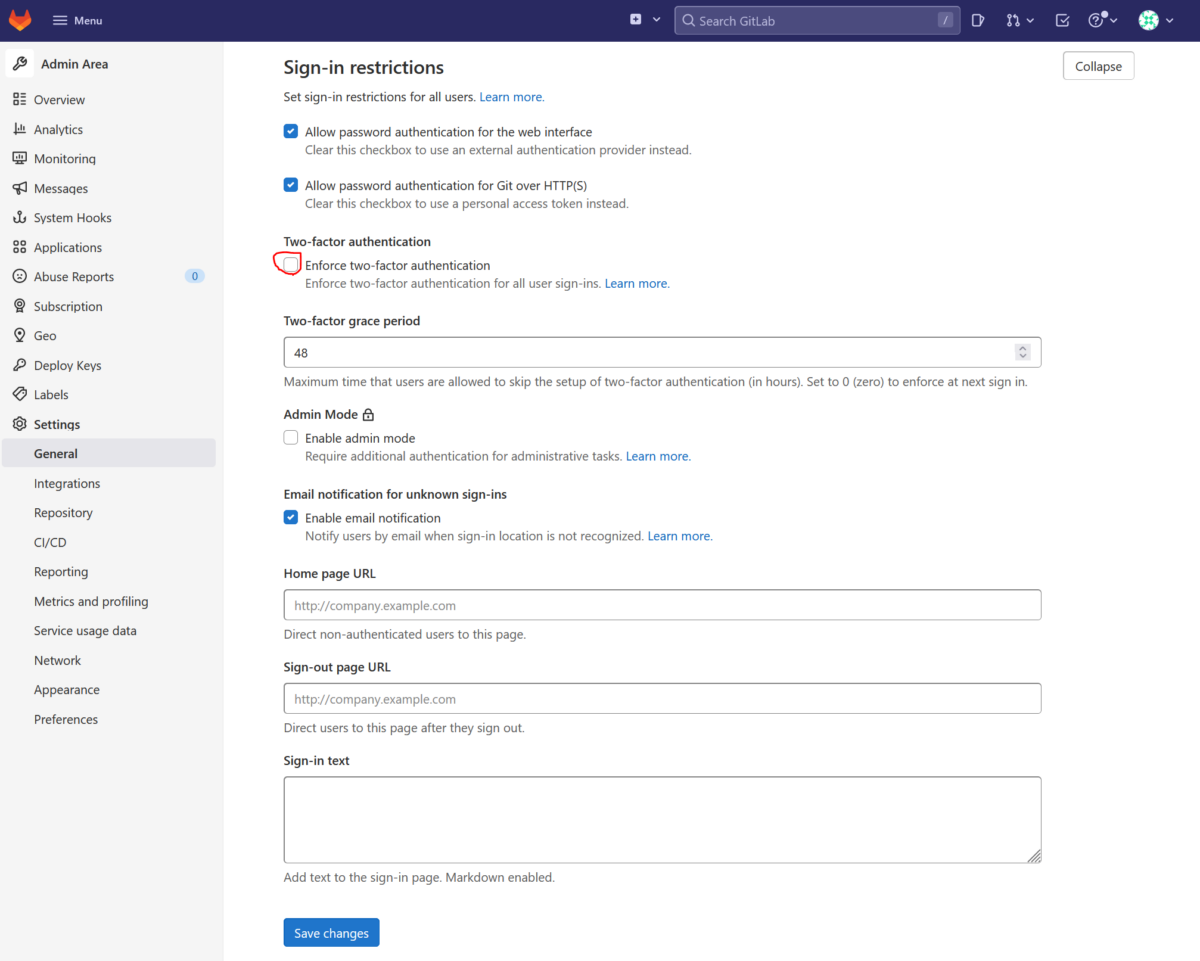
Task: Switch to the Integrations settings page
Action: click(x=66, y=483)
